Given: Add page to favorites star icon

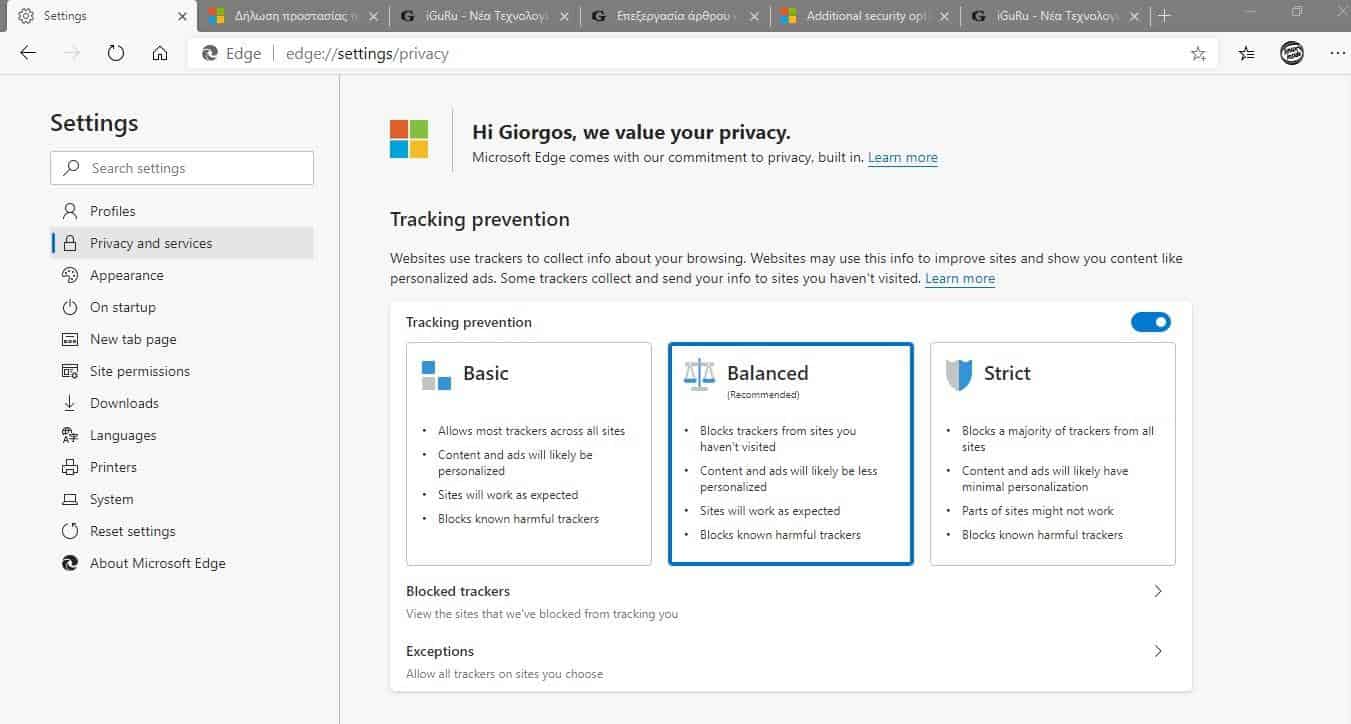Looking at the screenshot, I should coord(1198,54).
